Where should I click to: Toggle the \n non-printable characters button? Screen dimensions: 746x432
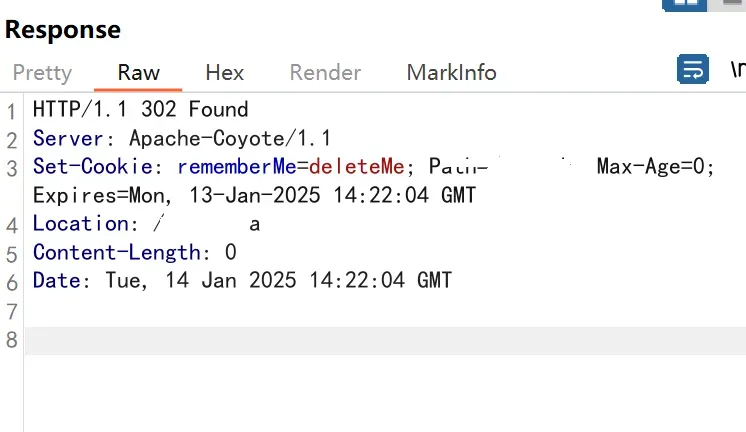pyautogui.click(x=737, y=70)
